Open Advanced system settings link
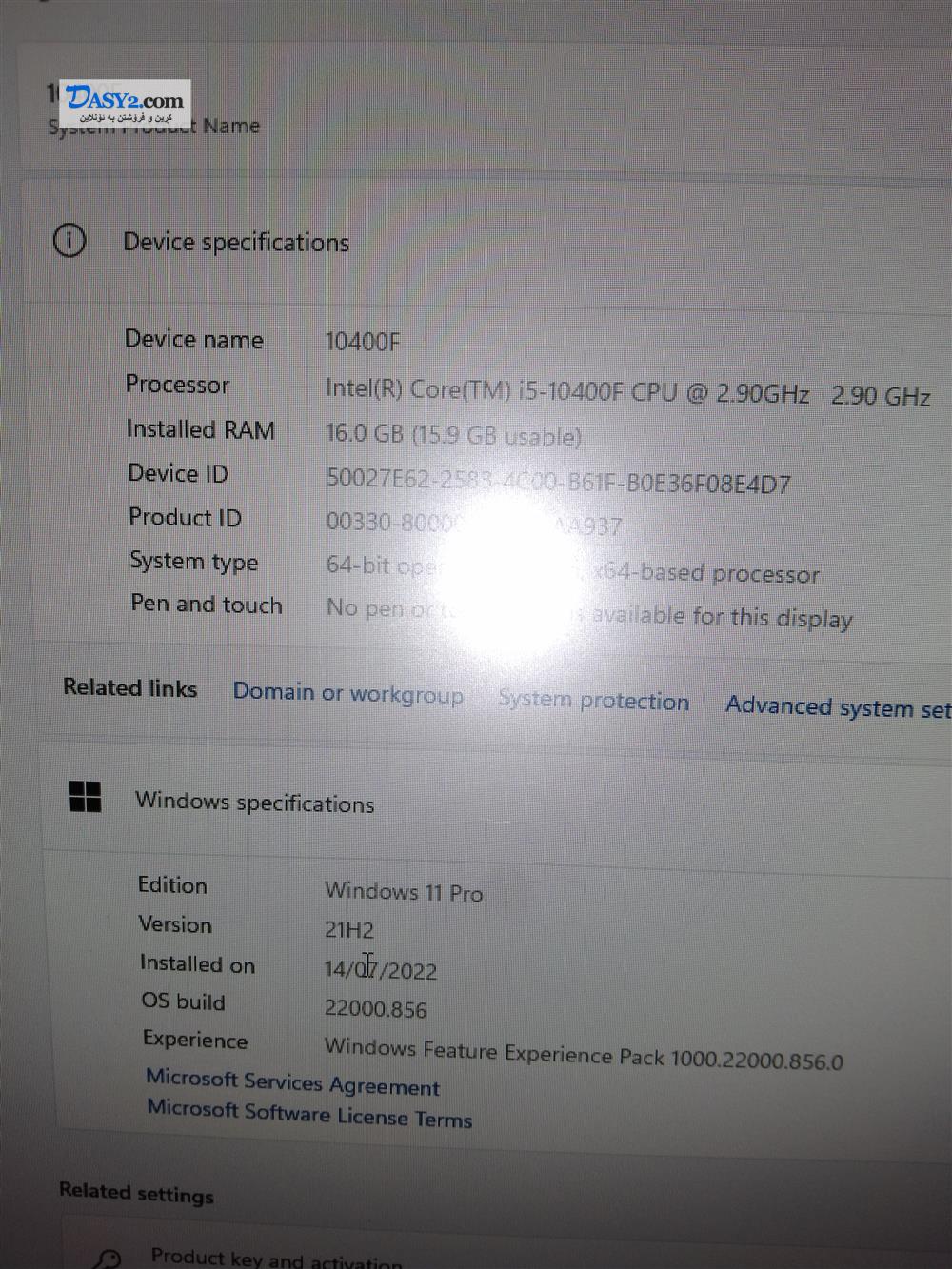This screenshot has height=1269, width=952. pyautogui.click(x=838, y=707)
